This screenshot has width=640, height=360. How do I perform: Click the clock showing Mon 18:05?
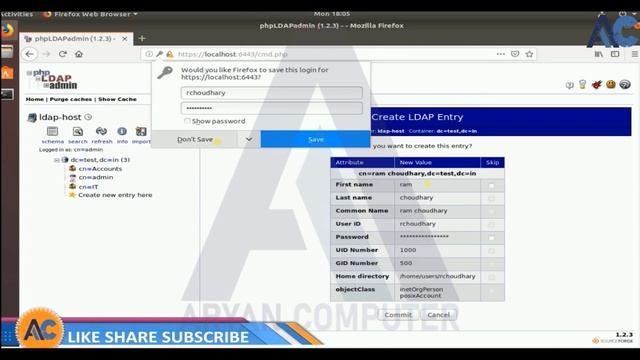click(x=331, y=14)
